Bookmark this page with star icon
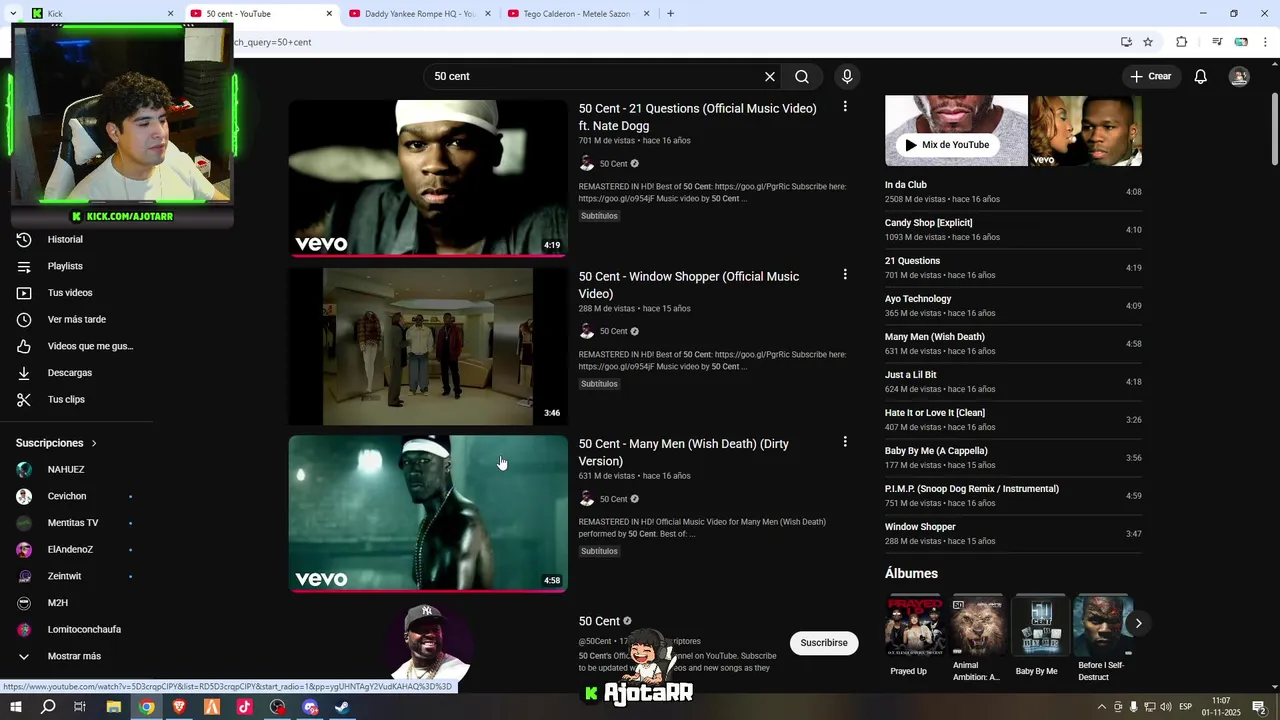The width and height of the screenshot is (1280, 720). pos(1148,42)
